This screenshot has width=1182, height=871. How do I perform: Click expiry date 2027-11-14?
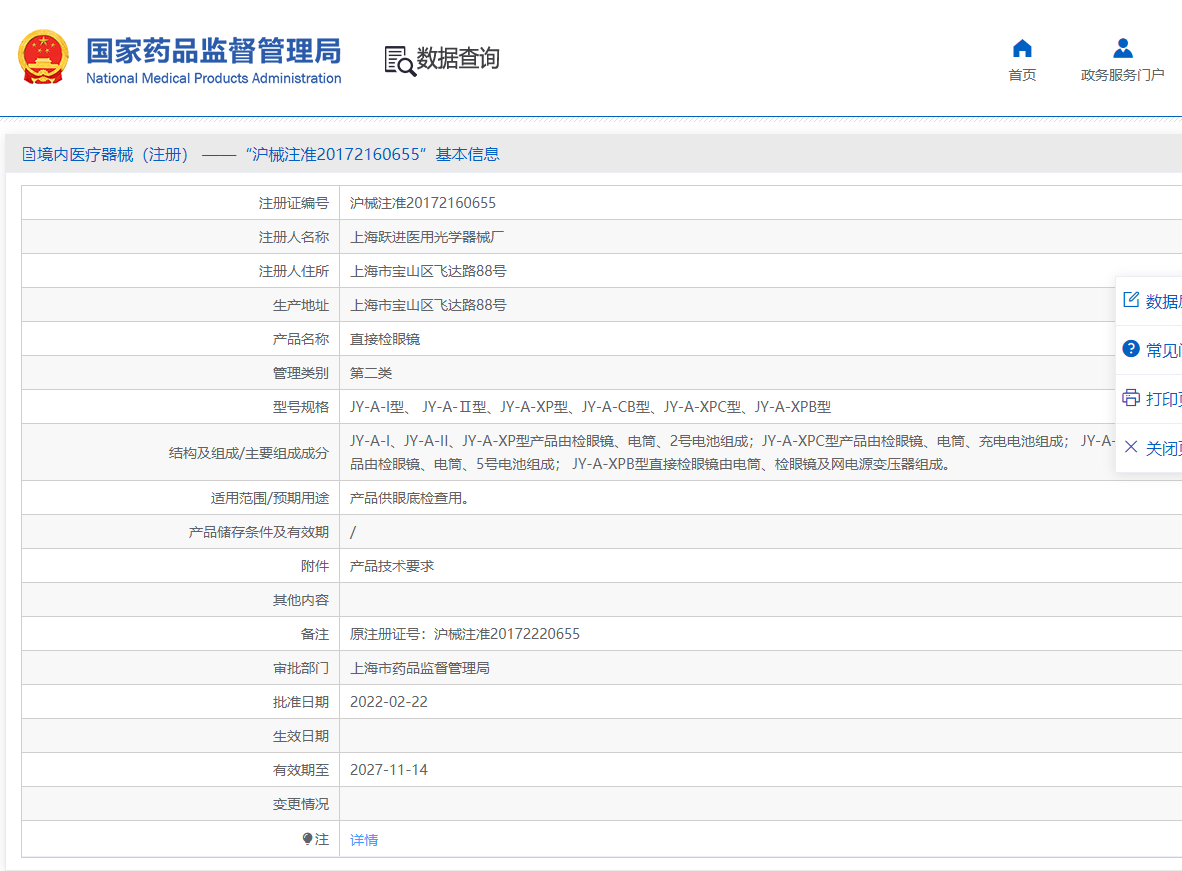pos(389,769)
